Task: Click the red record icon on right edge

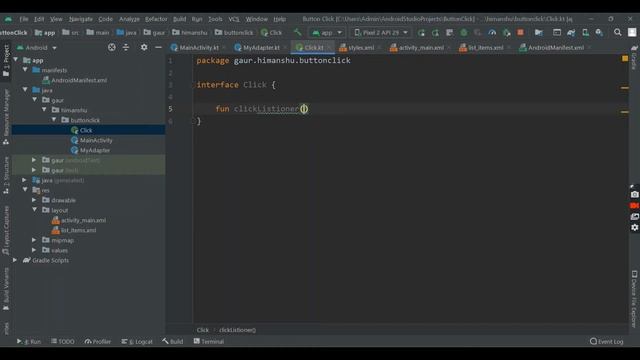Action: pos(634,206)
